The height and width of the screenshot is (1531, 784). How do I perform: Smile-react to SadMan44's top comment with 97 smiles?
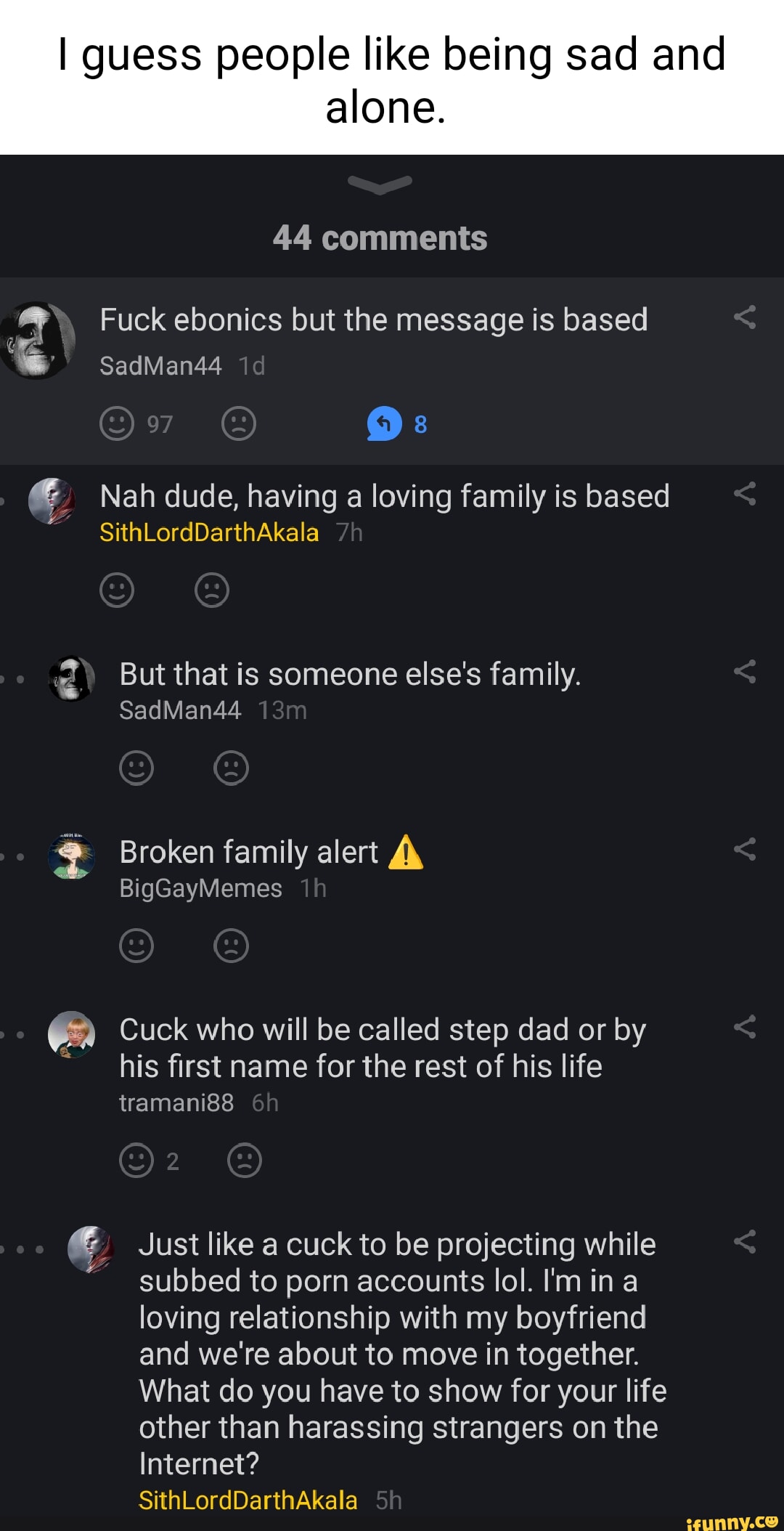click(x=117, y=423)
